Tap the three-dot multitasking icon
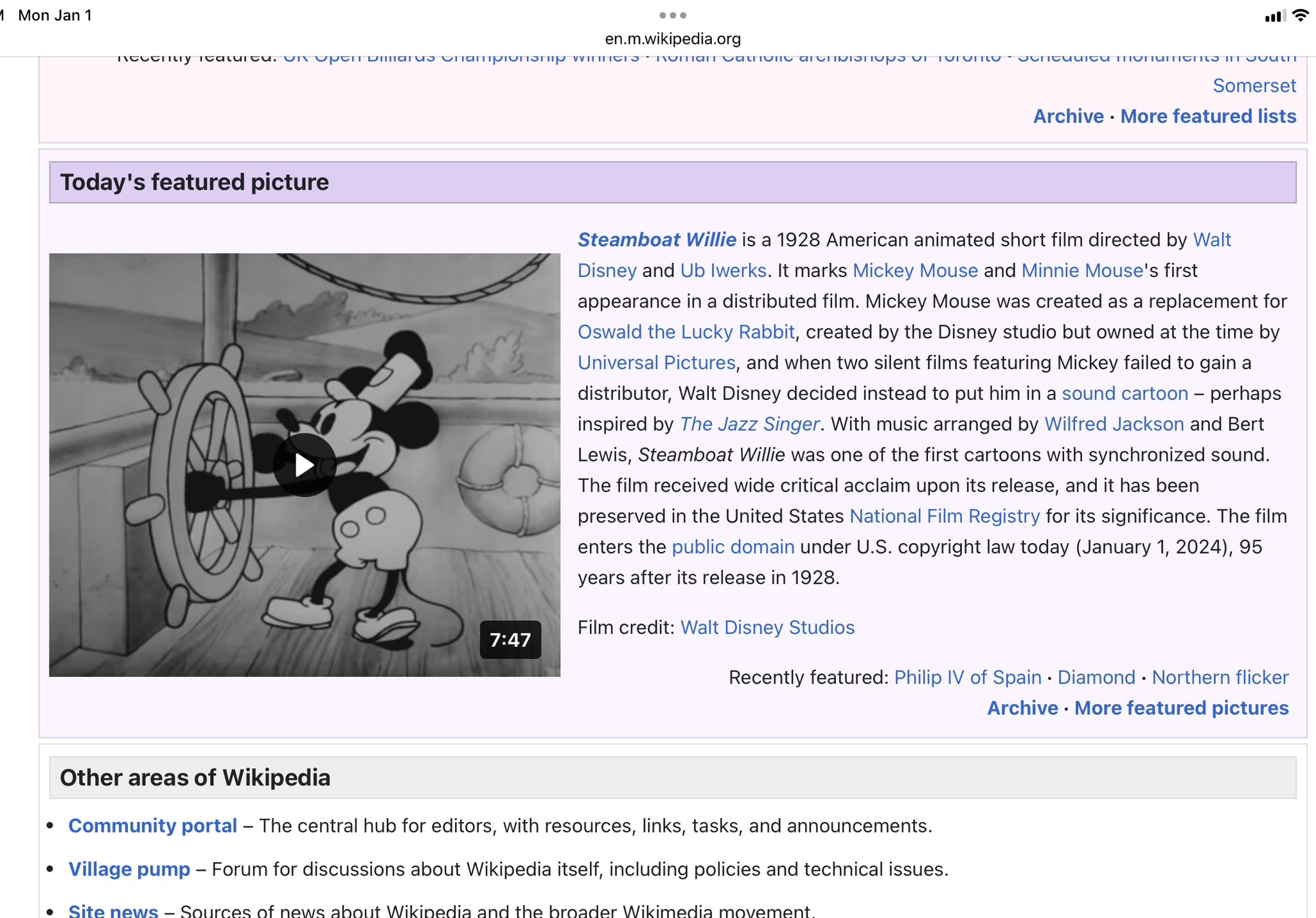This screenshot has width=1316, height=918. point(673,15)
